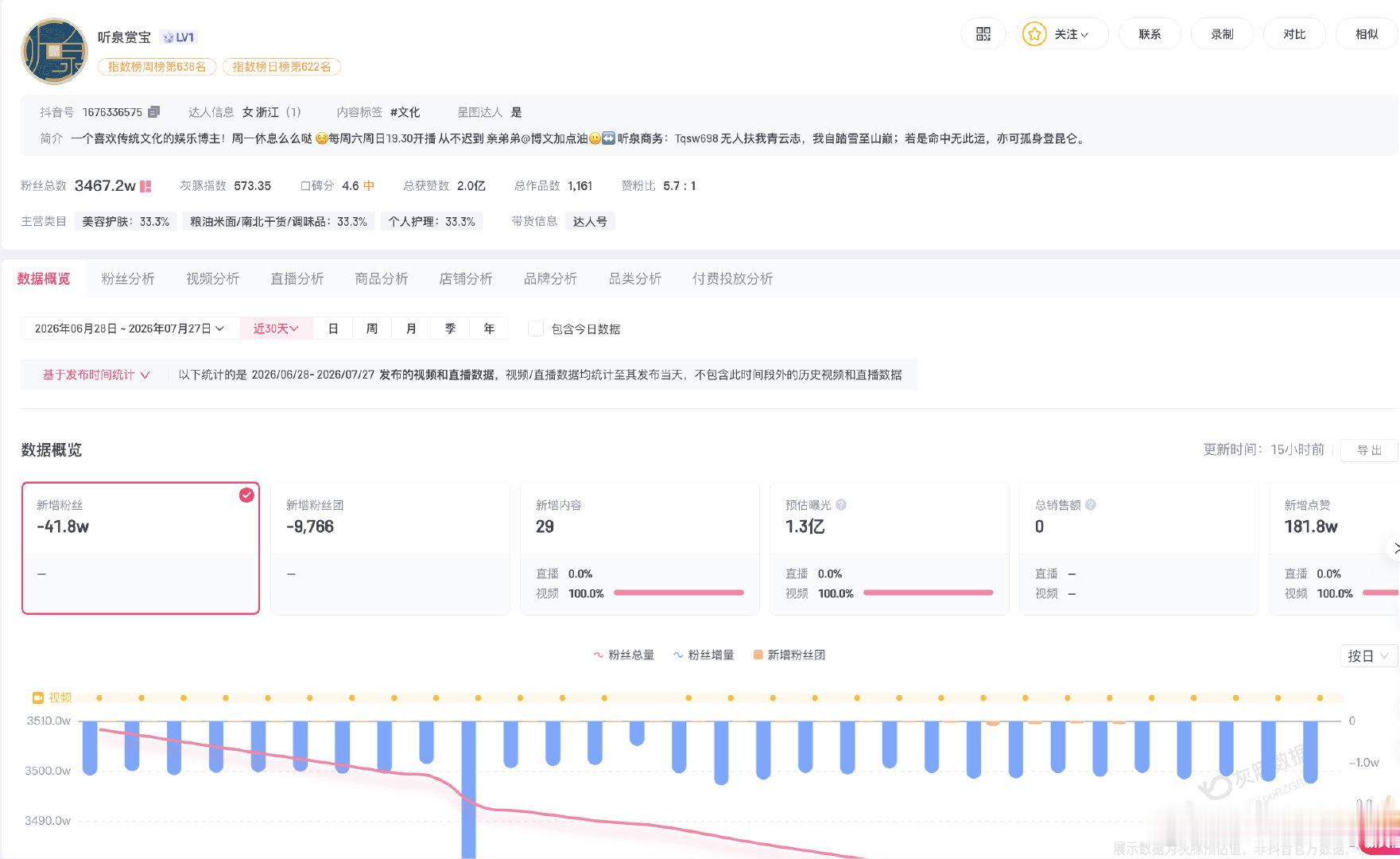Open the 粉丝分析 tab
This screenshot has height=859, width=1400.
point(128,278)
